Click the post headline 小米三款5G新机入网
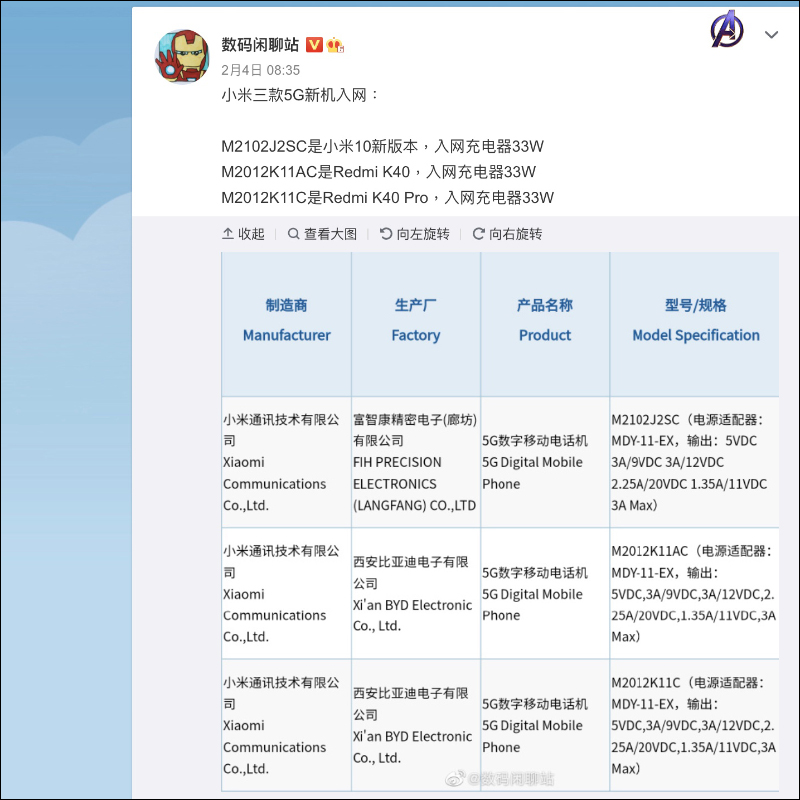Screen dimensions: 800x800 coord(300,95)
